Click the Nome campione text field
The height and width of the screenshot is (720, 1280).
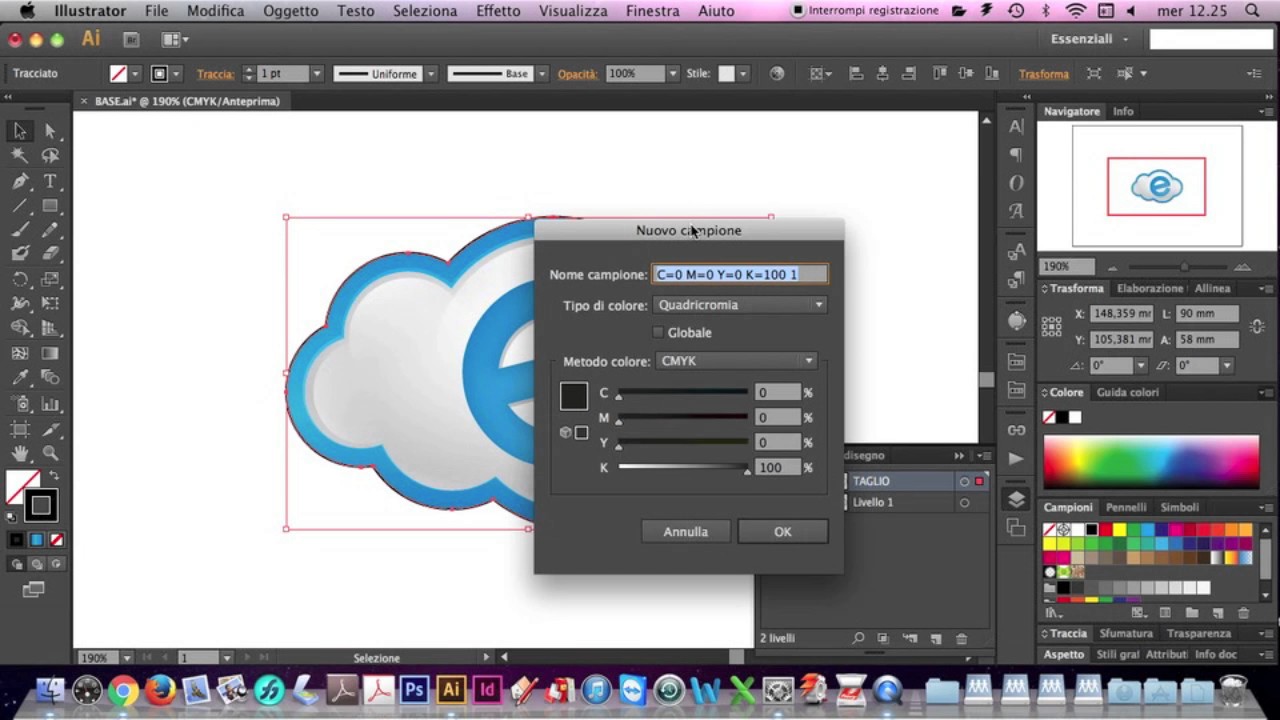point(740,274)
